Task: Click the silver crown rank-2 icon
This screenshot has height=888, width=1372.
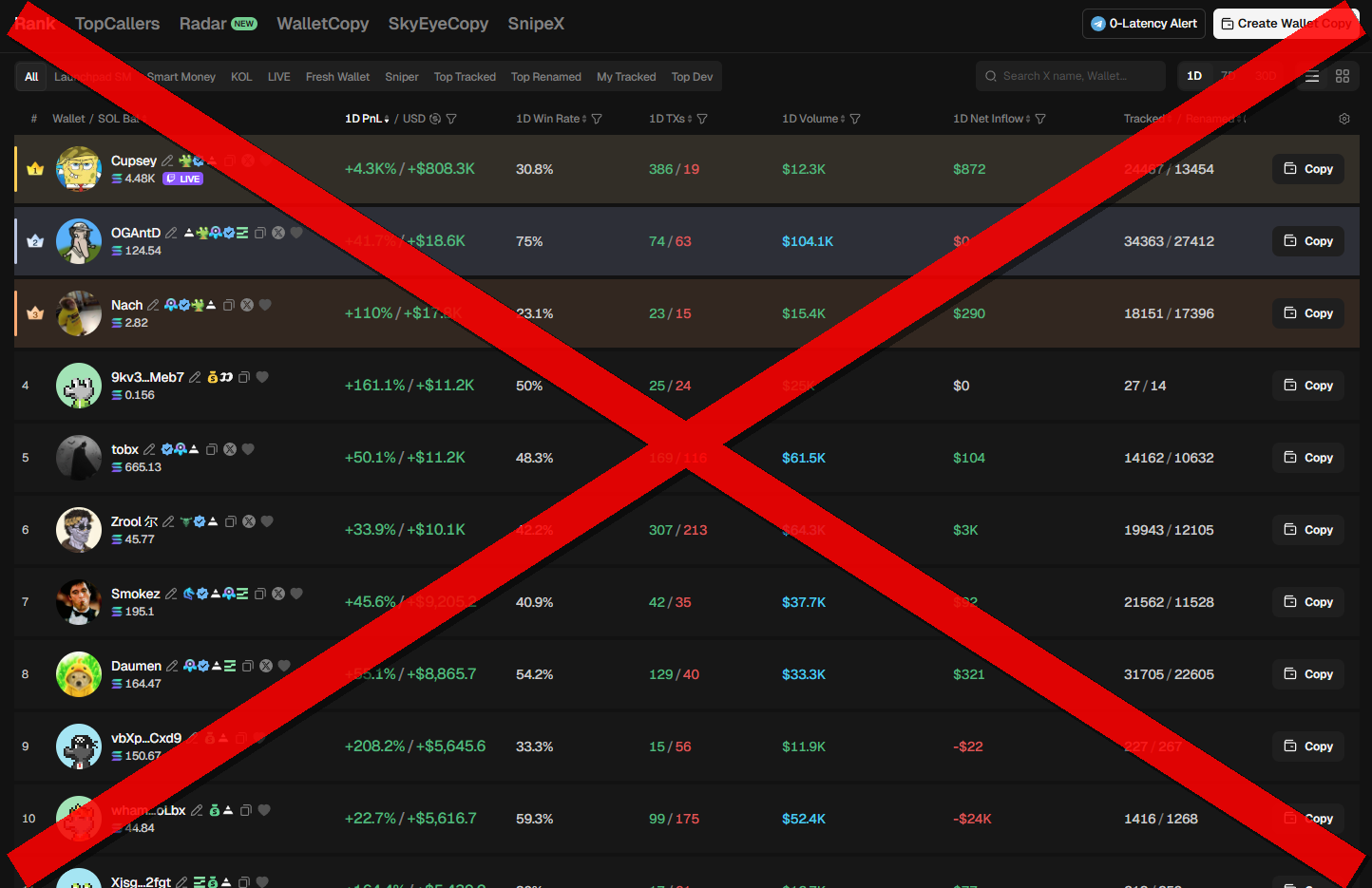Action: 35,241
